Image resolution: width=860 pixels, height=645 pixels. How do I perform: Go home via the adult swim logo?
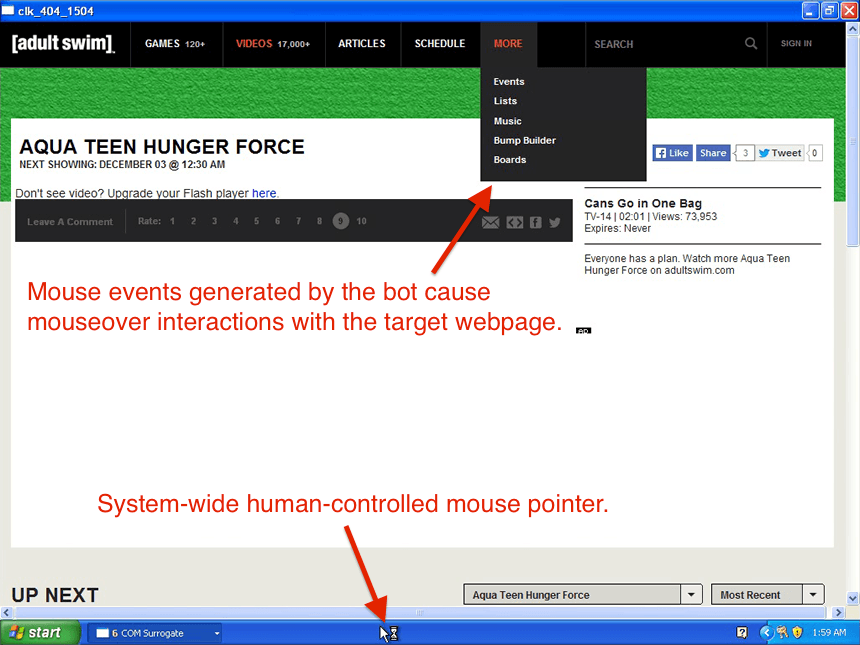click(63, 43)
